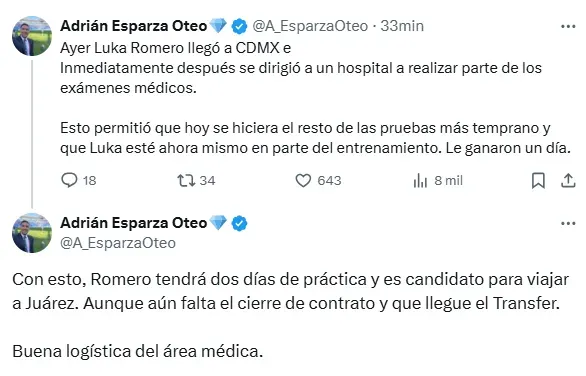The image size is (586, 376).
Task: Like the first tweet with the heart icon
Action: click(303, 181)
